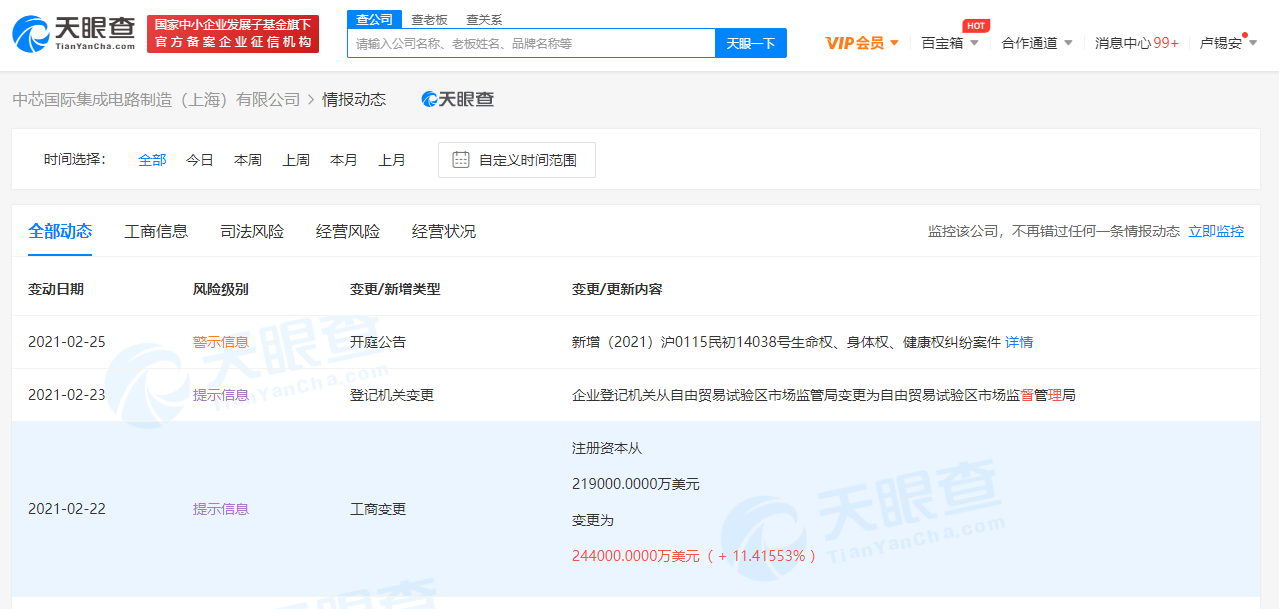This screenshot has width=1279, height=609.
Task: Expand the VIP会员 dropdown
Action: click(862, 43)
